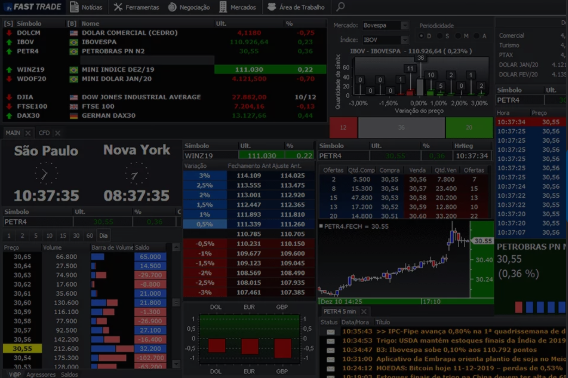Open the Noticias menu
The height and width of the screenshot is (378, 568).
click(86, 7)
